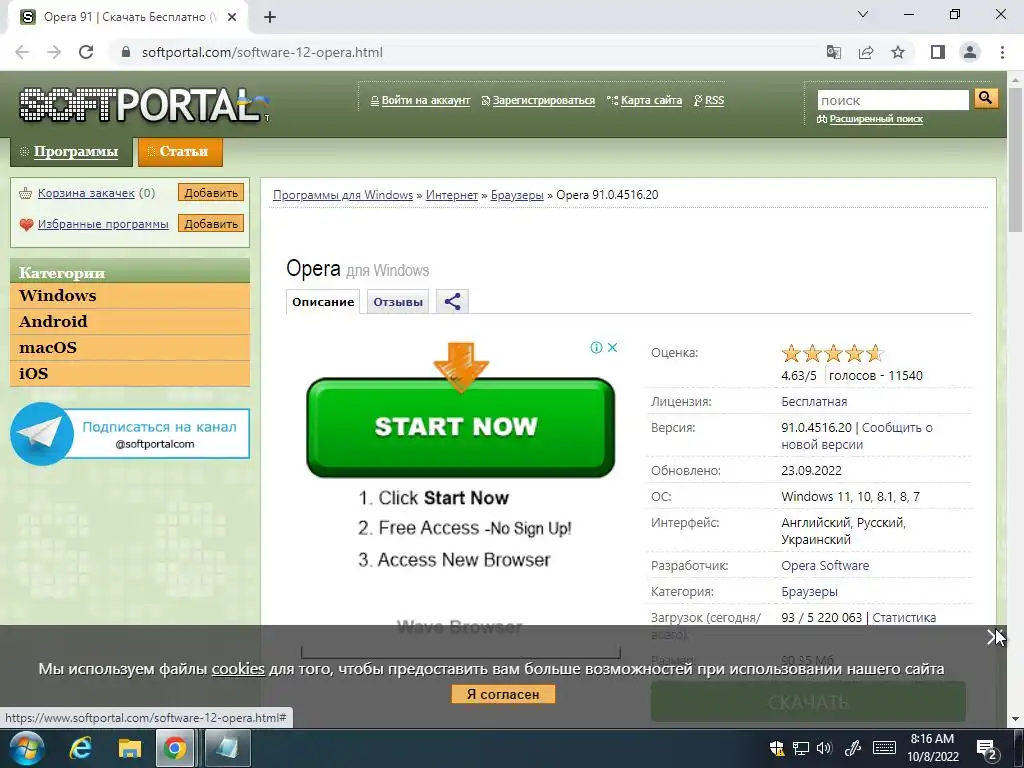1024x768 pixels.
Task: Click Добавить next to Избранные программы
Action: click(211, 223)
